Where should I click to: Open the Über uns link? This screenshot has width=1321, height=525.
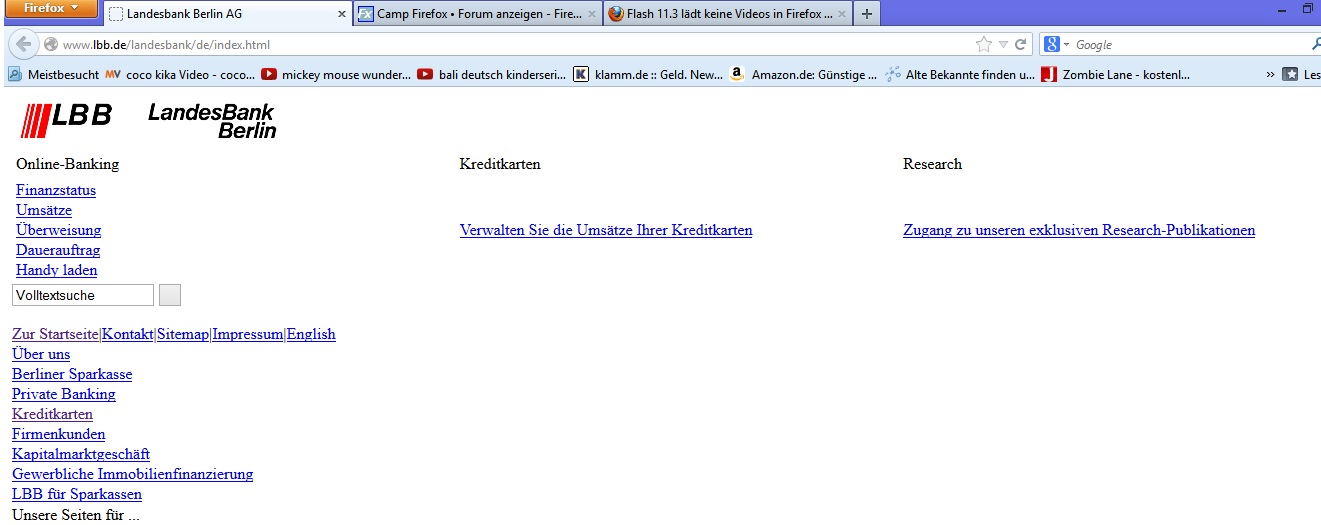[41, 354]
